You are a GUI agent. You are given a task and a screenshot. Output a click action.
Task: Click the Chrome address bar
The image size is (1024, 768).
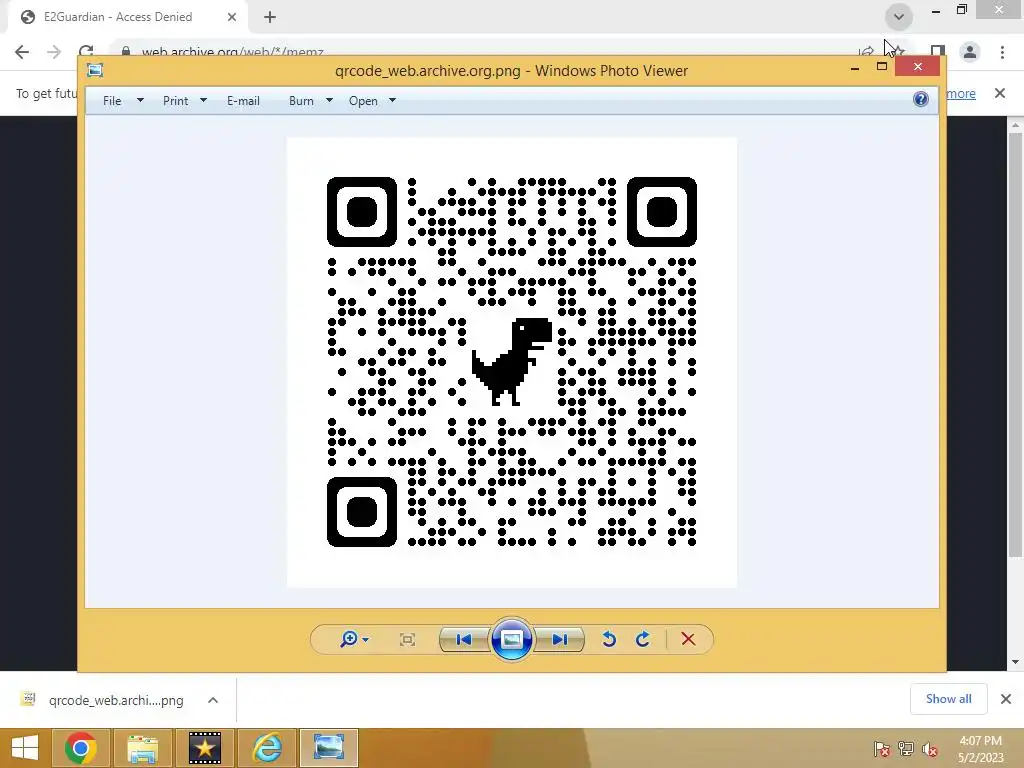pos(483,52)
